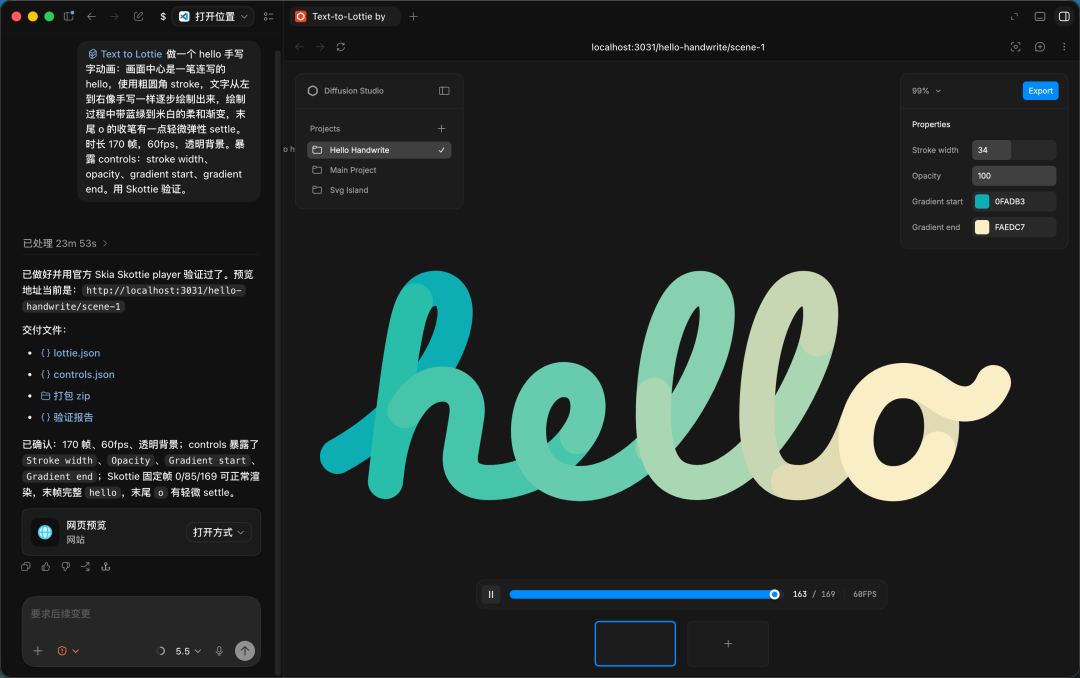Adjust the Stroke width slider field
The width and height of the screenshot is (1080, 678).
(1014, 150)
